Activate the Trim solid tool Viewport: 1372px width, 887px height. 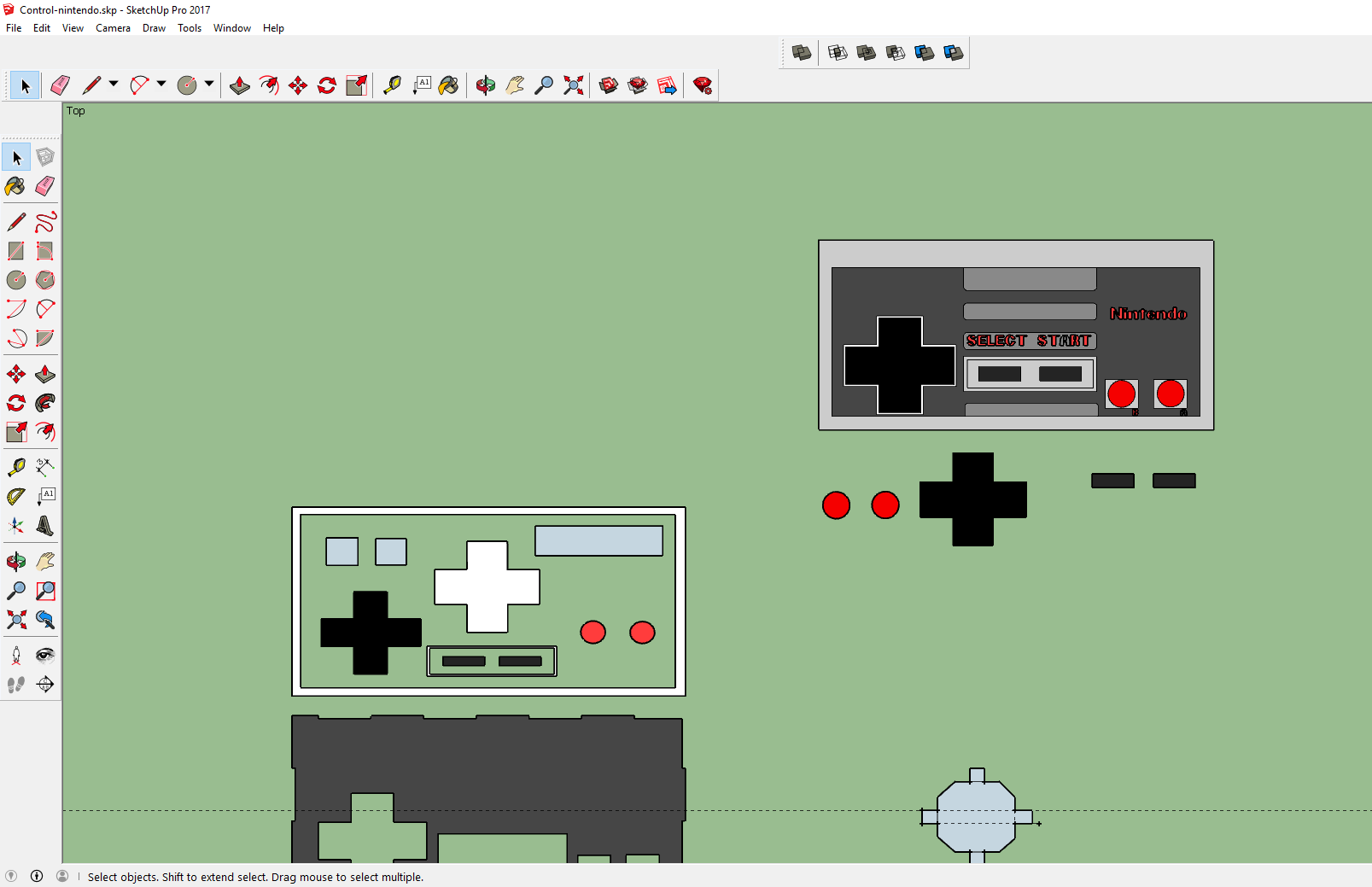point(925,53)
